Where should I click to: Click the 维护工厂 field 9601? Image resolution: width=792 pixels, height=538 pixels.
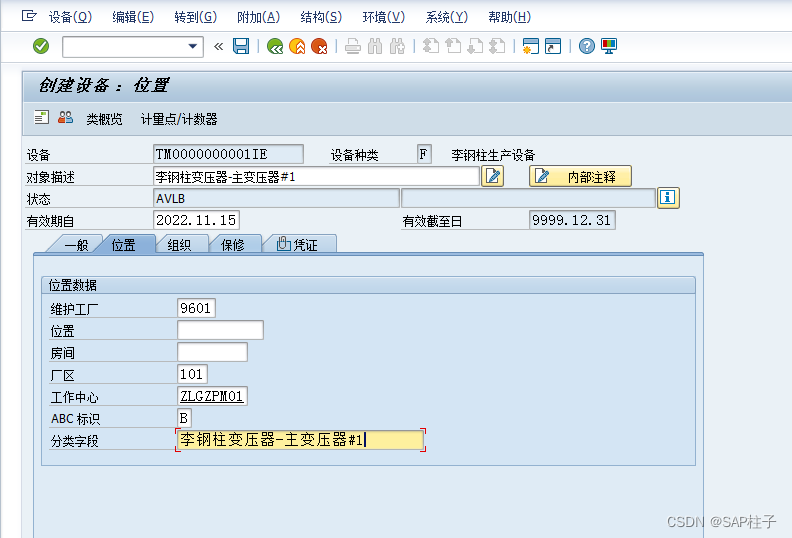coord(196,308)
